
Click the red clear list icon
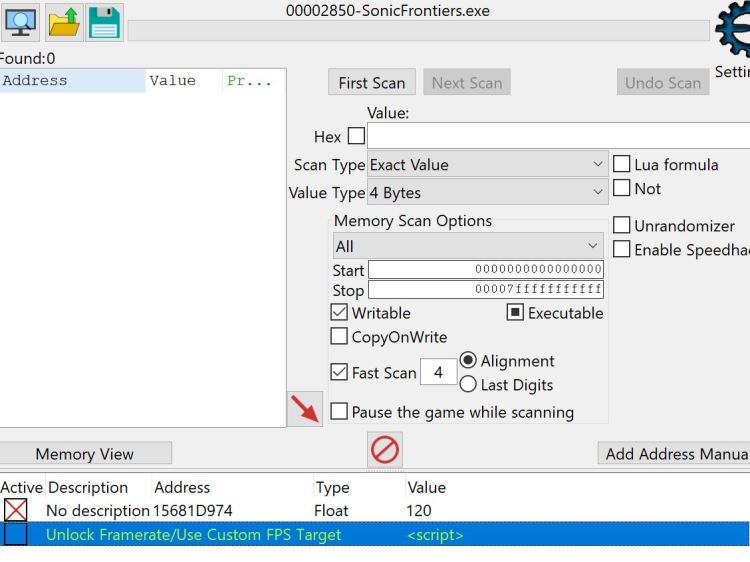pos(386,452)
